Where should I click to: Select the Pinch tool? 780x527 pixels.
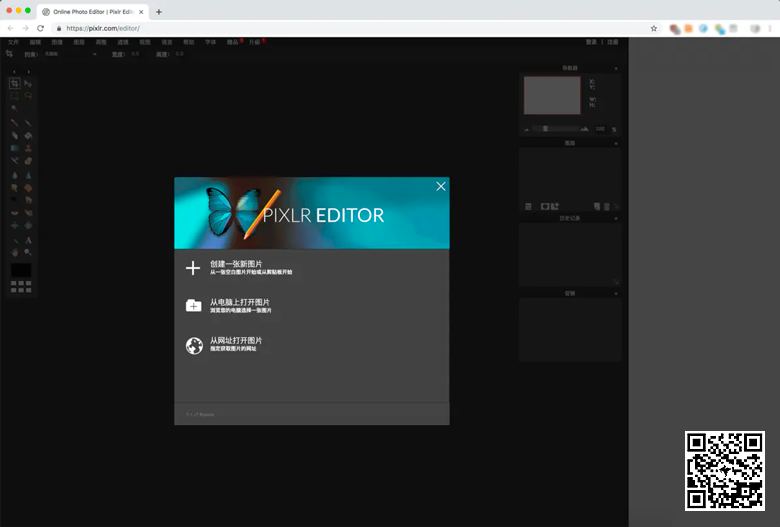(28, 225)
